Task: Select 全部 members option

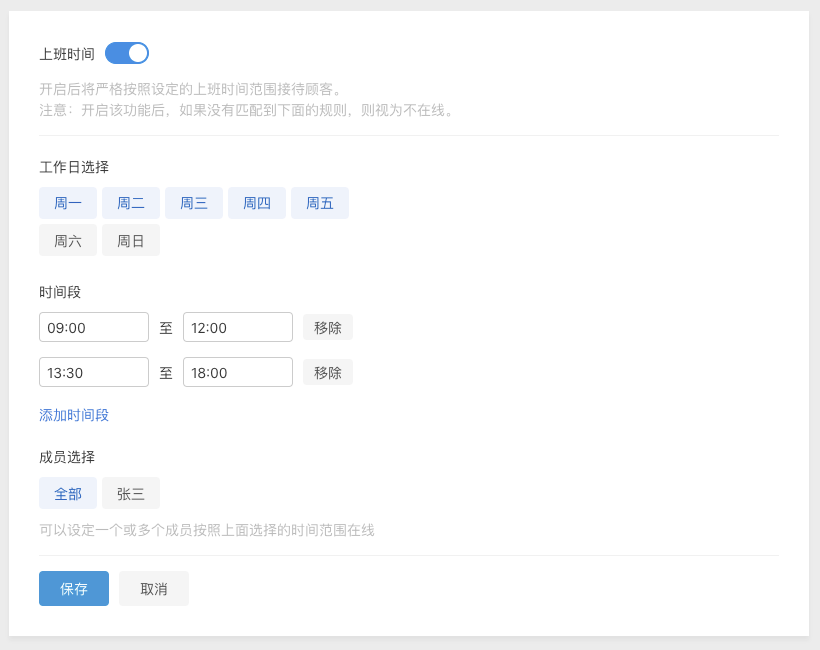Action: 68,493
